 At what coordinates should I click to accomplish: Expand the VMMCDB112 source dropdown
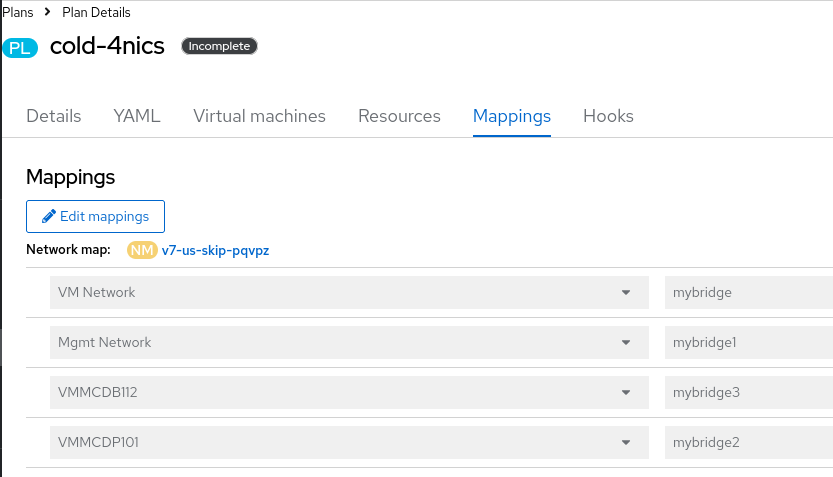coord(626,393)
